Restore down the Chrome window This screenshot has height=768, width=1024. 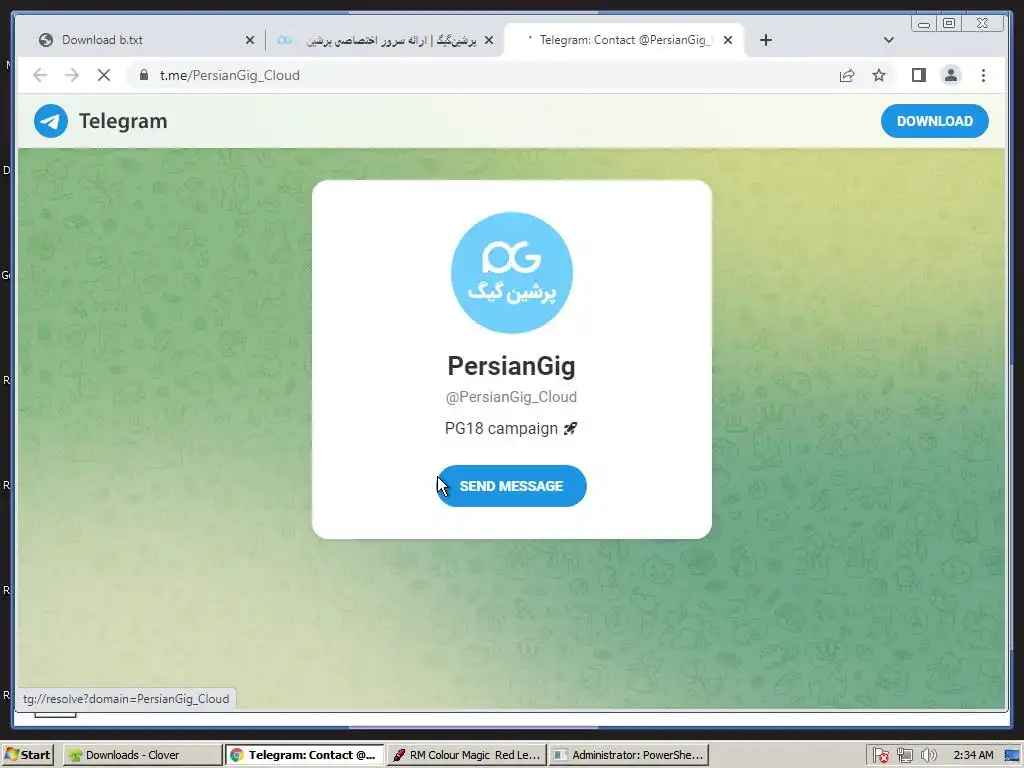[x=949, y=24]
